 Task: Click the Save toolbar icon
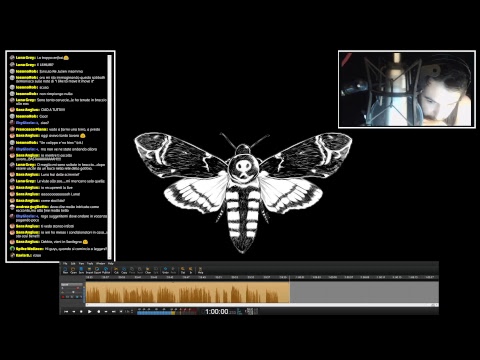(81, 270)
